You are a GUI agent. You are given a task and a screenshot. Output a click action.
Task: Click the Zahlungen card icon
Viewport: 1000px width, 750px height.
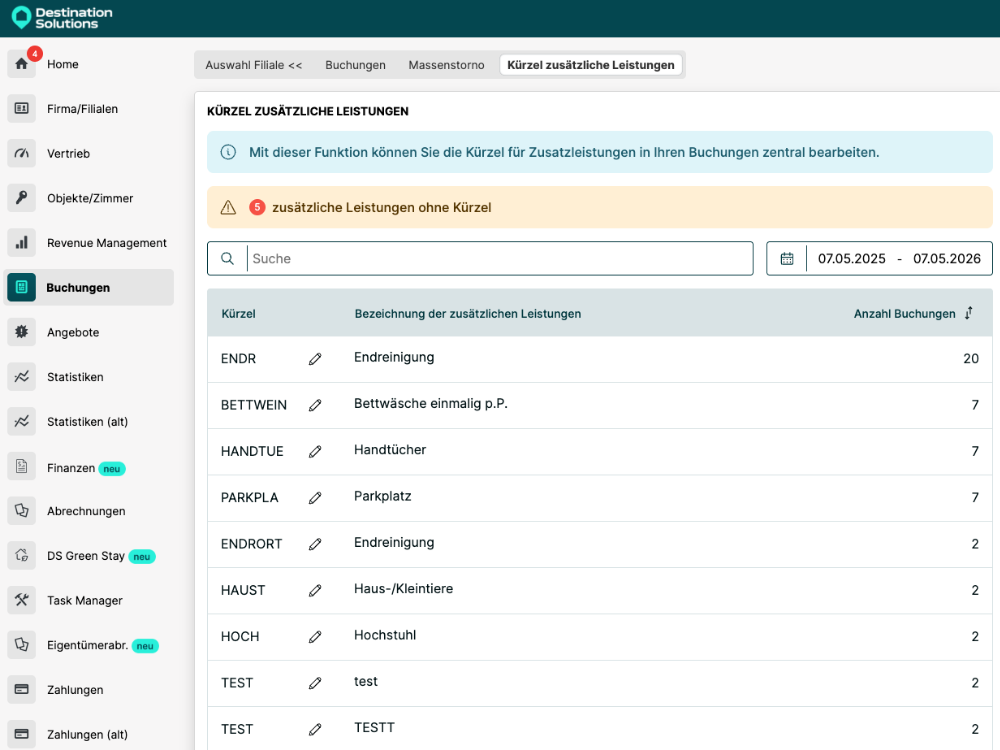[x=22, y=689]
